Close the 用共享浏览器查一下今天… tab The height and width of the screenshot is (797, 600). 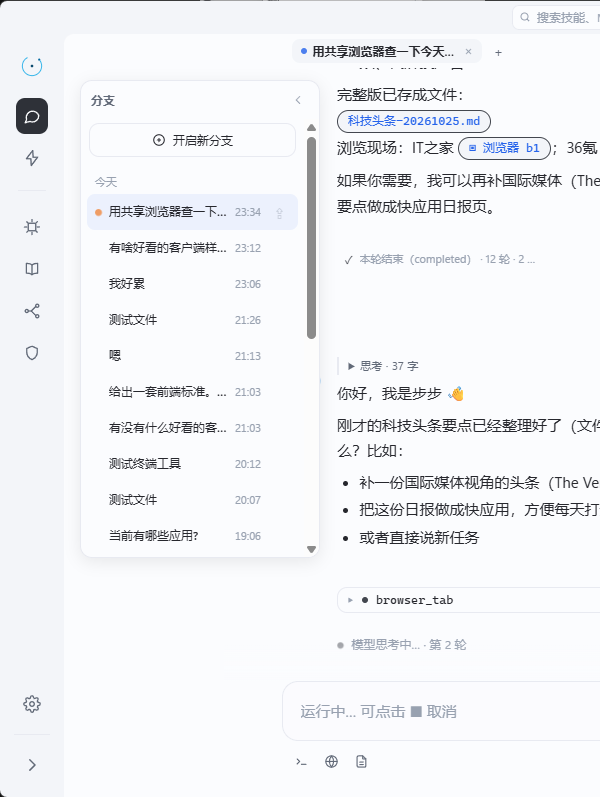point(468,51)
